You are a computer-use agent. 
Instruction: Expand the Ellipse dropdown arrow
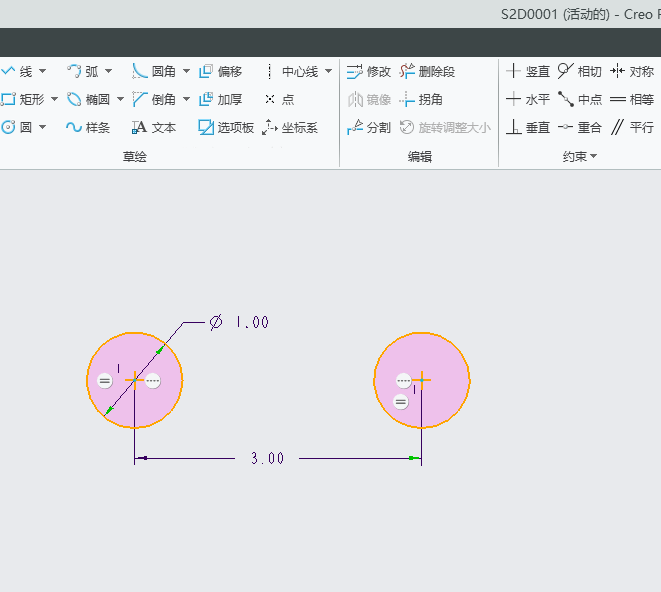[x=120, y=100]
